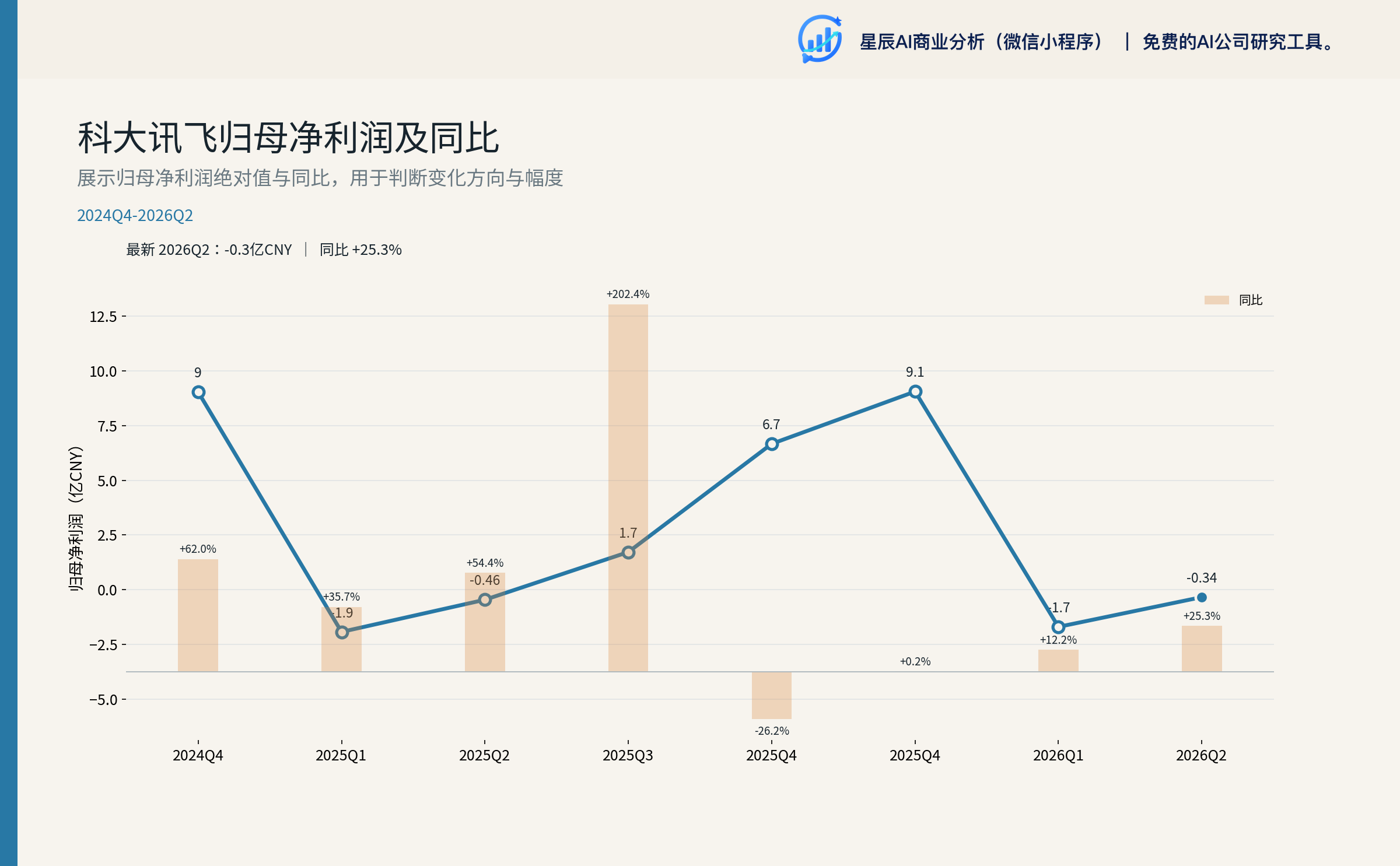Click the 2025Q1 line marker at -1.9
1400x866 pixels.
(342, 632)
